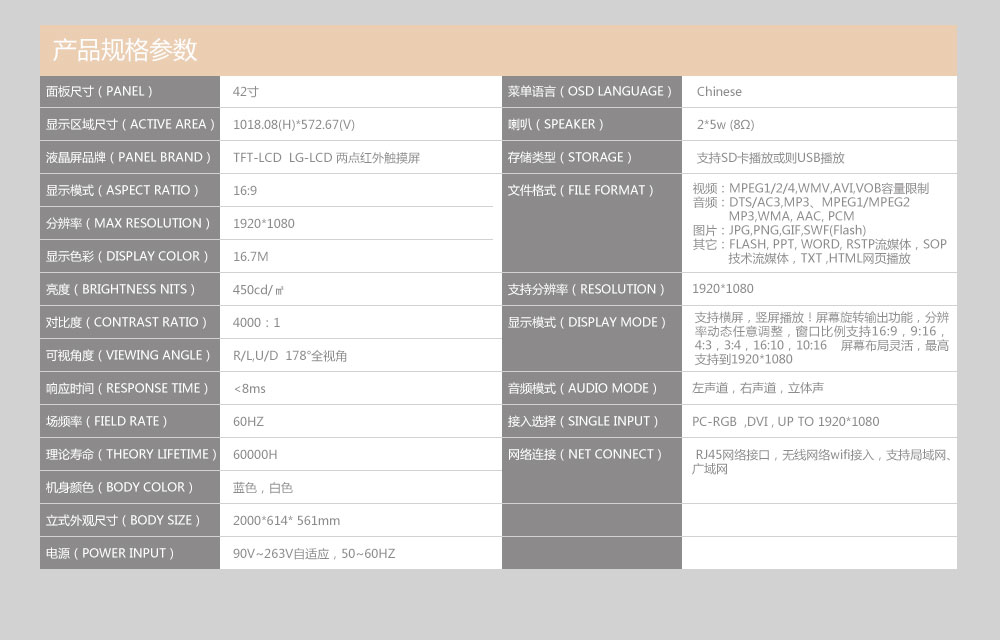Select the 显示区域尺寸（ACTIVE AREA）label
This screenshot has height=640, width=1000.
tap(127, 124)
